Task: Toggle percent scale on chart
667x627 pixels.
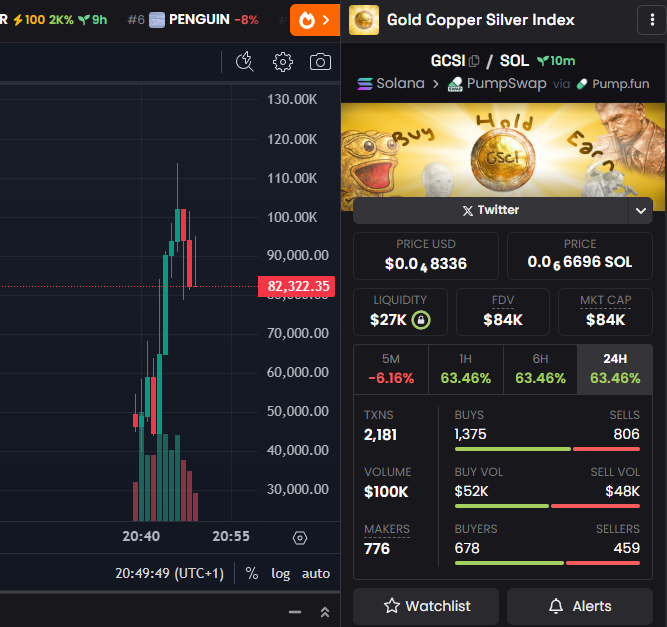Action: [x=252, y=573]
